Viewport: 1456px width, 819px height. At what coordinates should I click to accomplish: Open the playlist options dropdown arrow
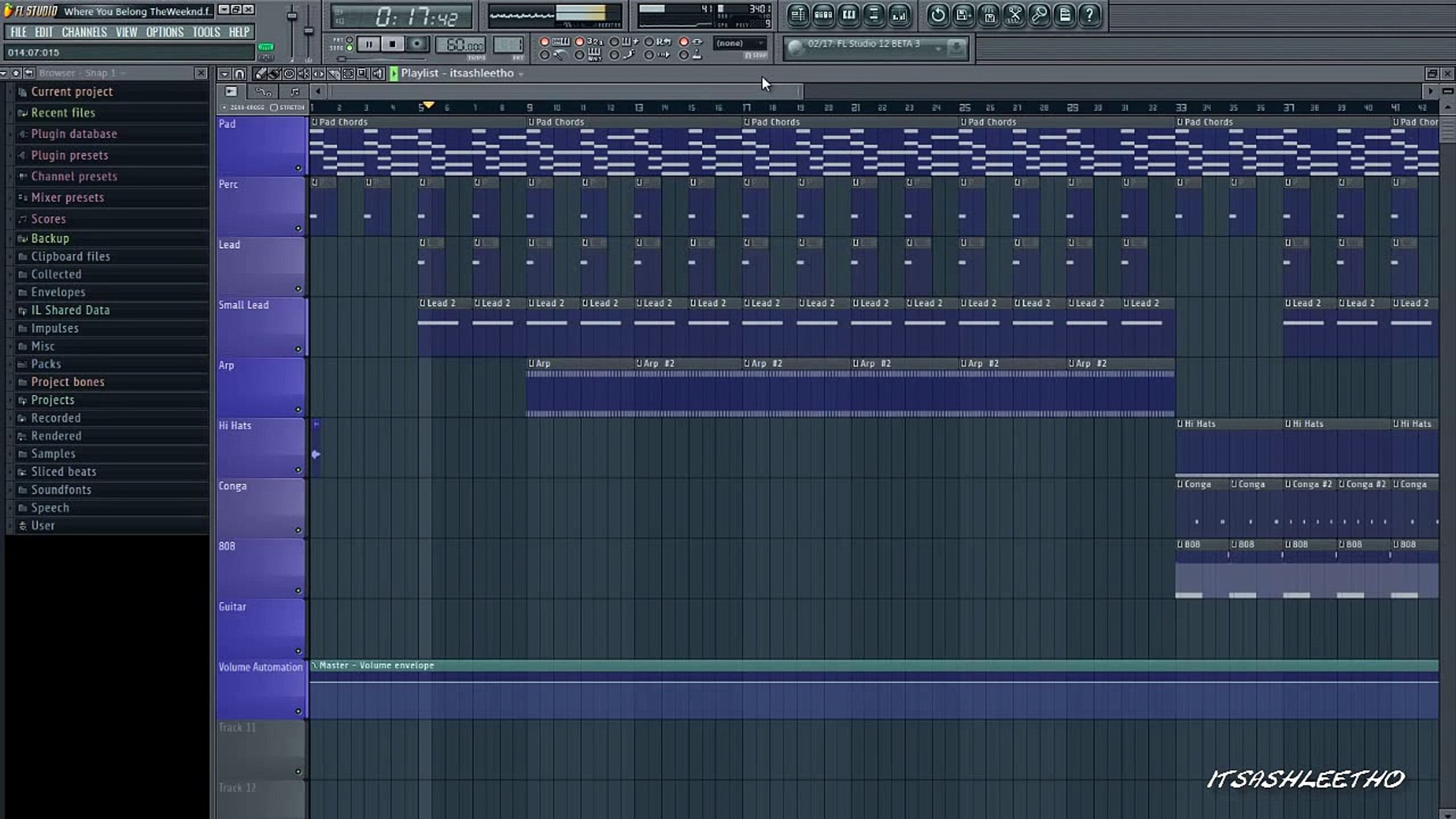224,74
